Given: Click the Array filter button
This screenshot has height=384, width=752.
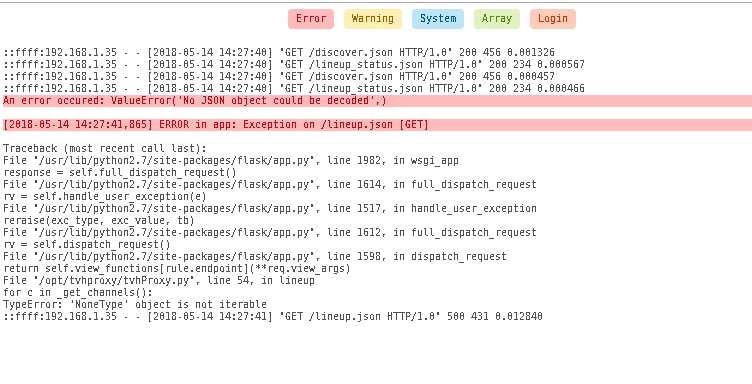Looking at the screenshot, I should tap(497, 19).
